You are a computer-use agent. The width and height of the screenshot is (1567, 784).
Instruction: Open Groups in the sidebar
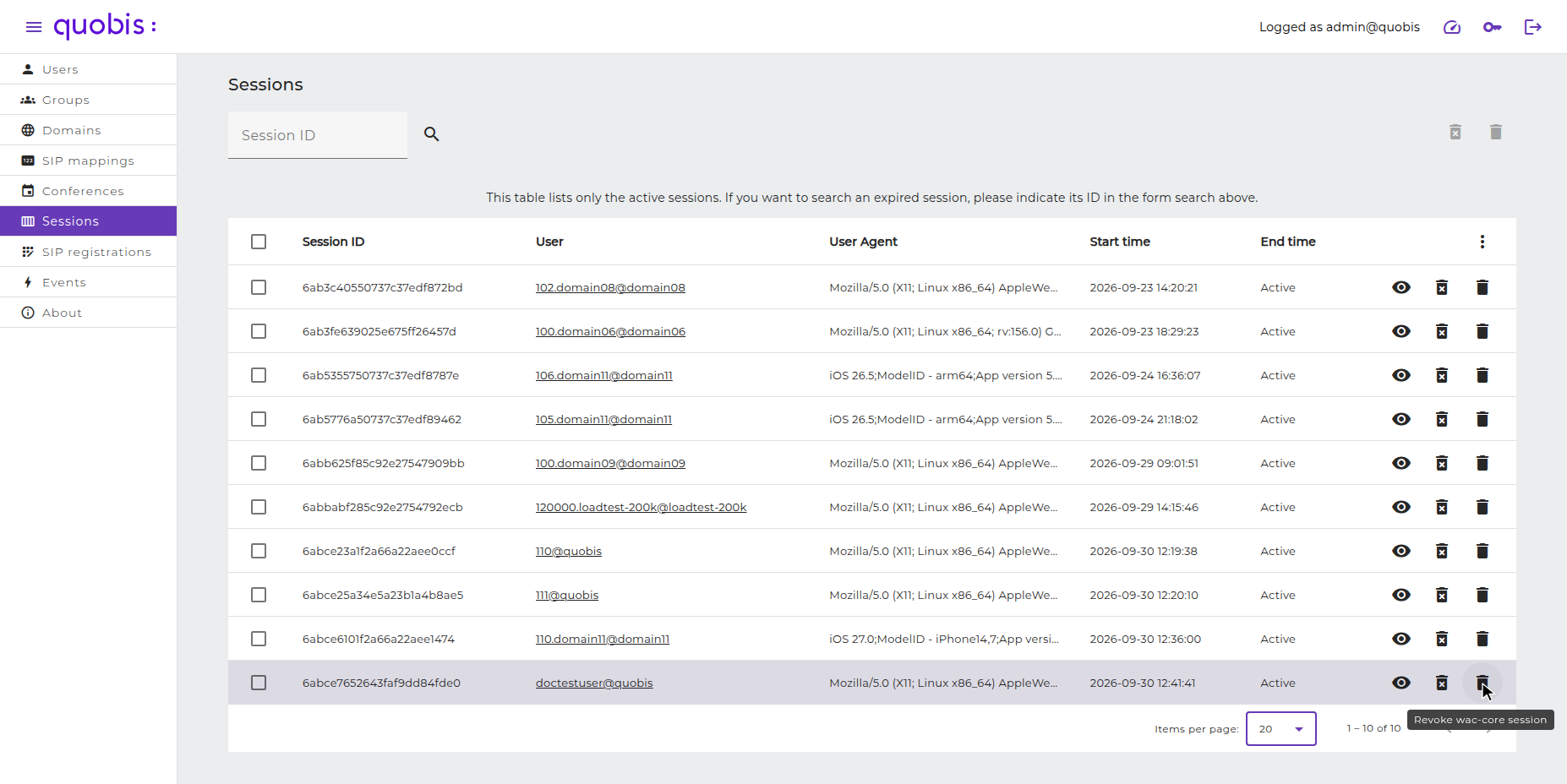[89, 100]
